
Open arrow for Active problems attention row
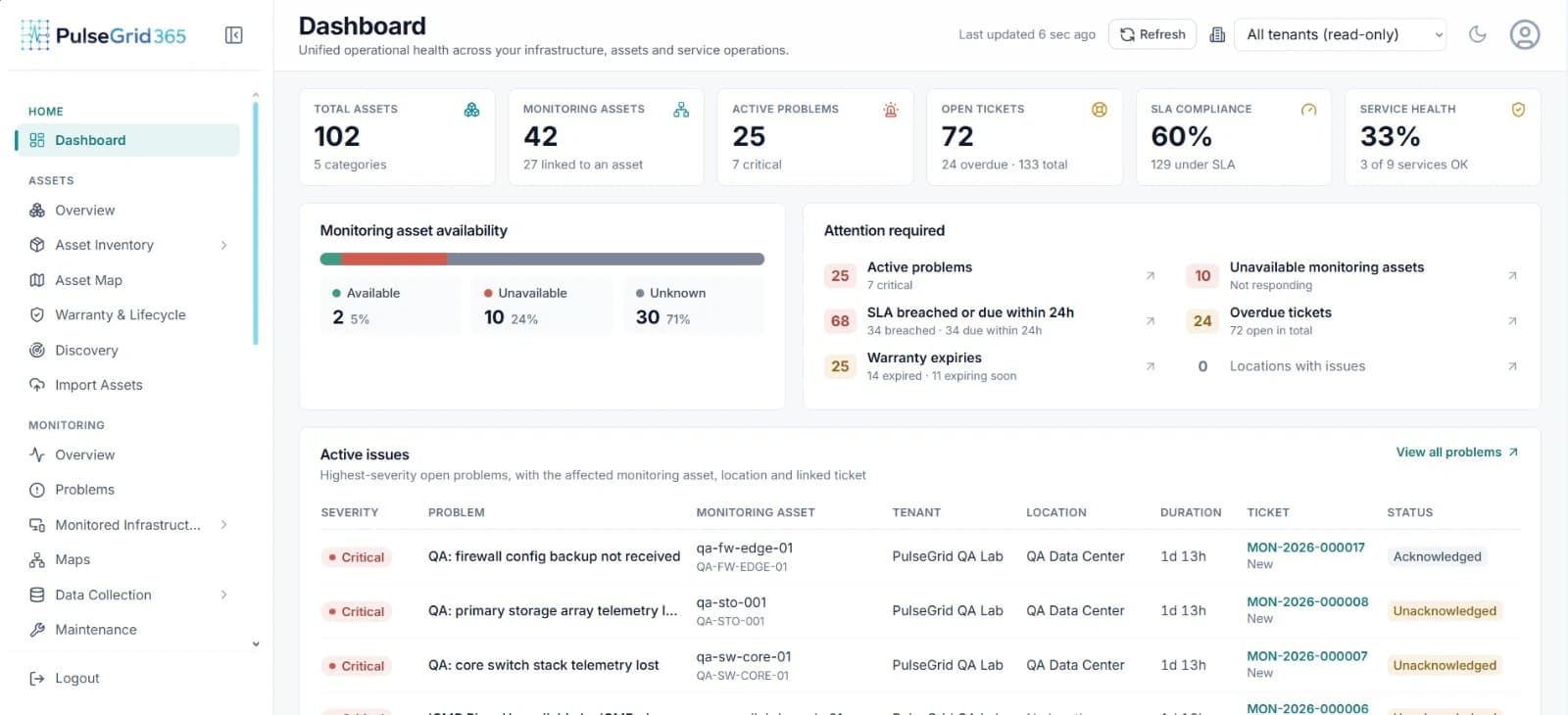1151,275
